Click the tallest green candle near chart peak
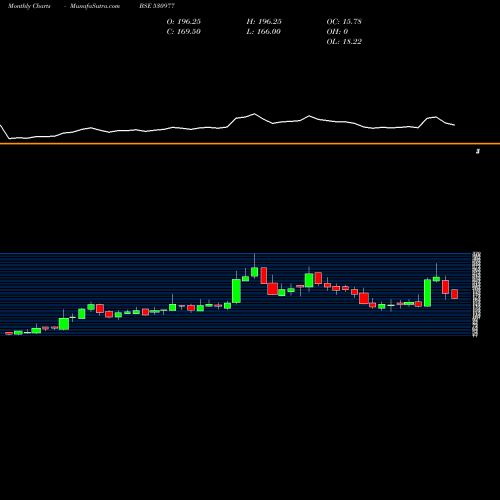500x500 pixels. (236, 291)
